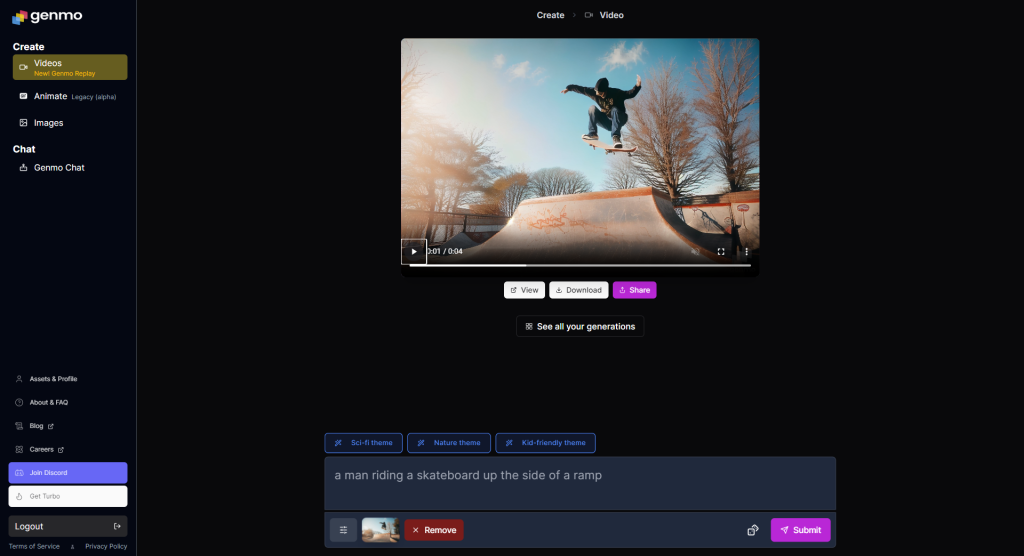Click the Animate icon in sidebar
This screenshot has height=556, width=1024.
click(x=24, y=96)
